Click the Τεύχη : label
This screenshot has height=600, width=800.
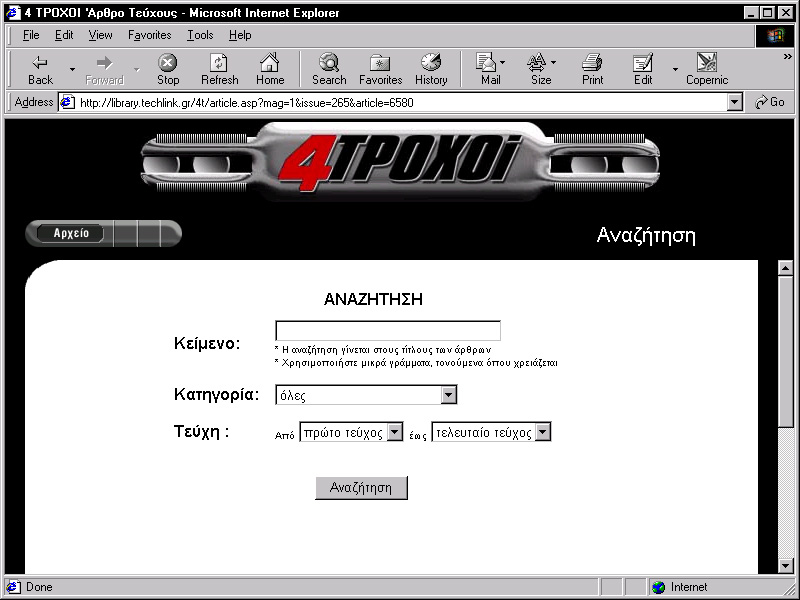(202, 432)
